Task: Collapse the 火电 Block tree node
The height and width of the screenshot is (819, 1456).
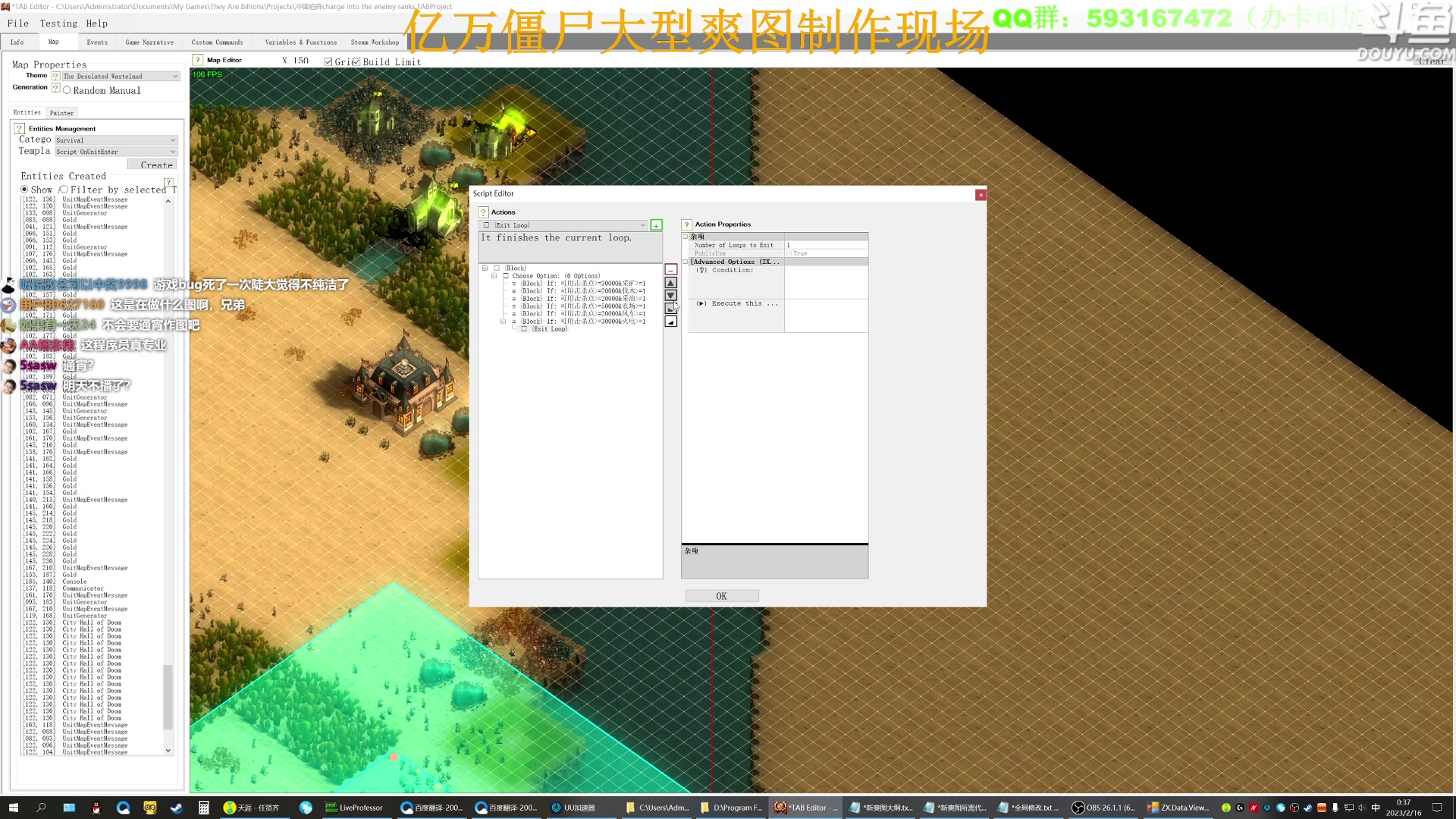Action: (503, 322)
